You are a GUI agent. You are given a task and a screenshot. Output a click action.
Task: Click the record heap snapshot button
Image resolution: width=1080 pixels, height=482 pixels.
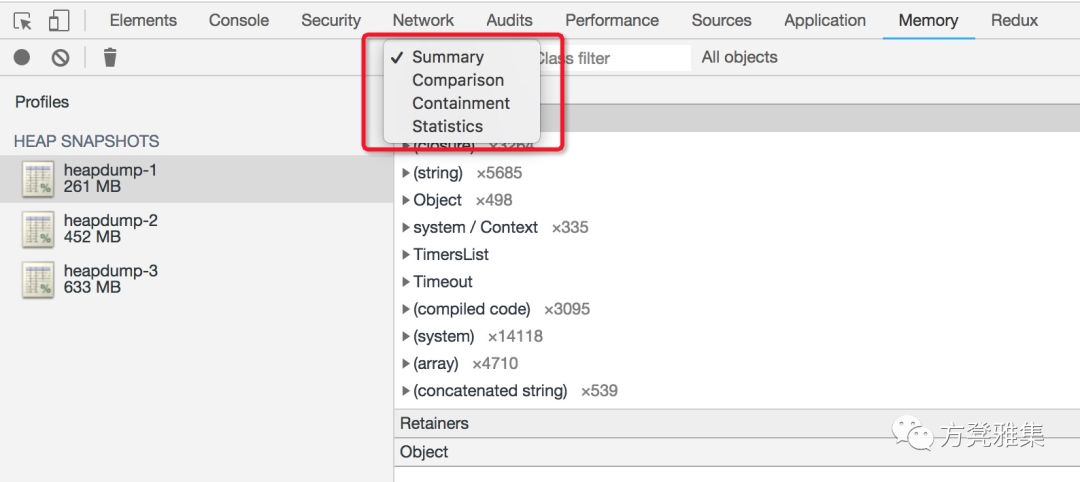click(x=22, y=58)
